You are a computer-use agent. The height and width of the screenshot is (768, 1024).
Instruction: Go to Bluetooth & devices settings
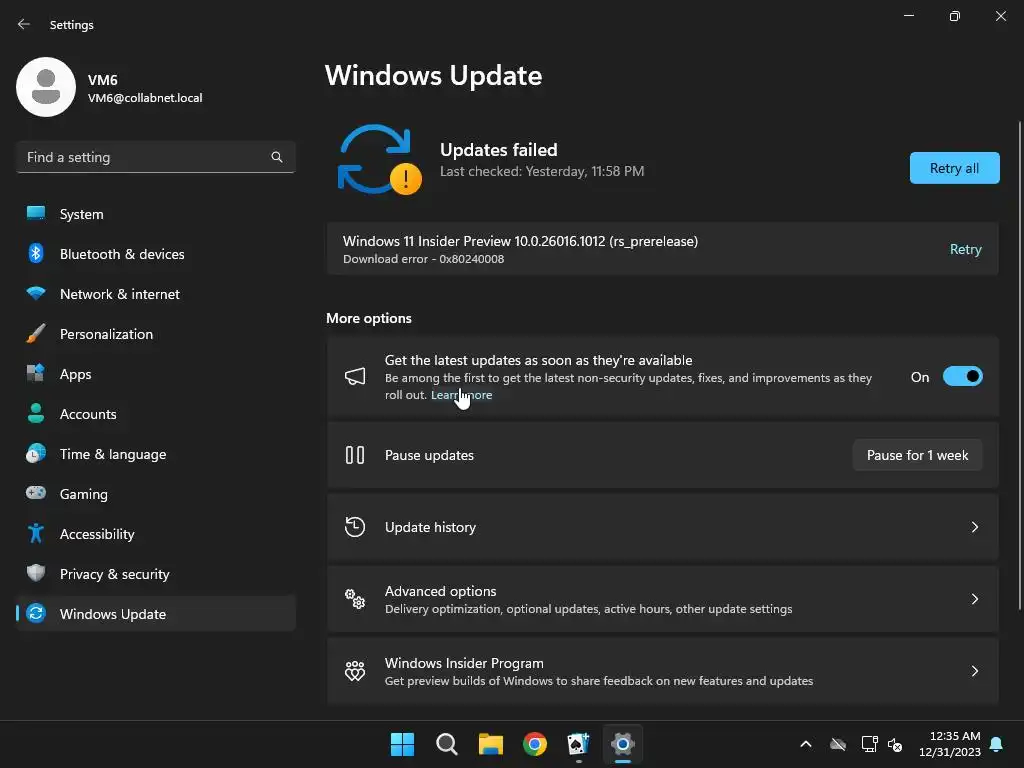tap(156, 253)
